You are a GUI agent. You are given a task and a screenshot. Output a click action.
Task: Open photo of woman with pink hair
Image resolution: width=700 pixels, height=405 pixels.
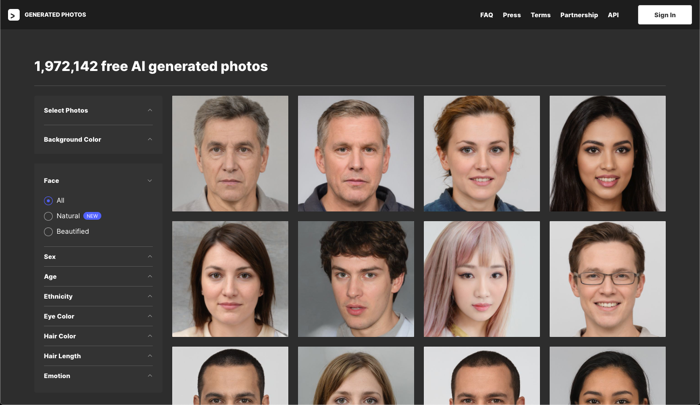(482, 279)
